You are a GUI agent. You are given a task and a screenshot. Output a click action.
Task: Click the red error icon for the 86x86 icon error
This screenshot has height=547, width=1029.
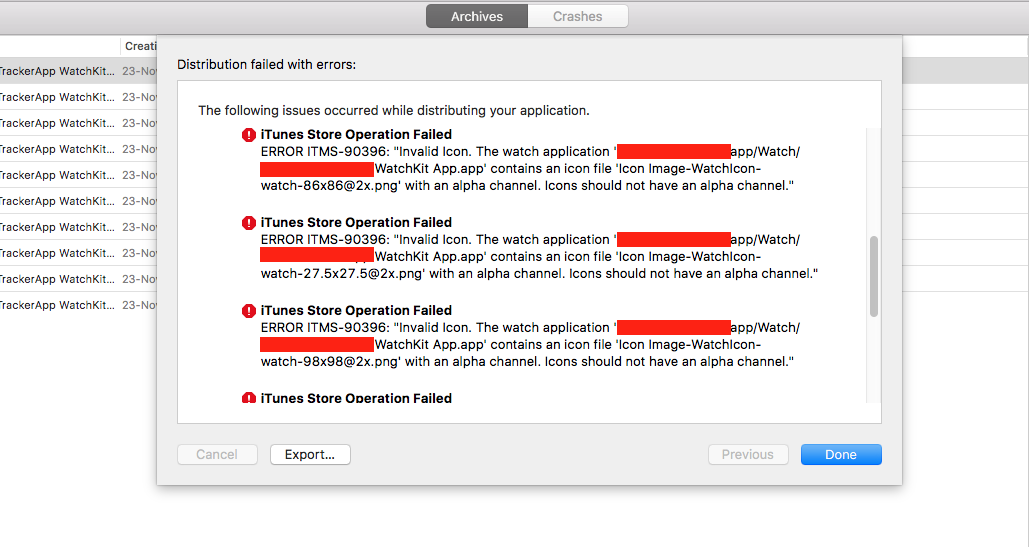[249, 135]
